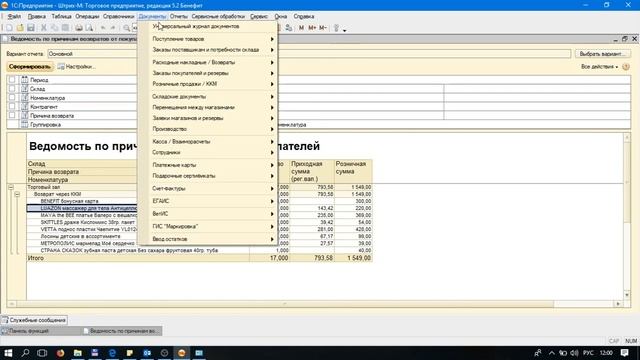This screenshot has width=640, height=360.
Task: Click the 1C Enterprise taskbar icon
Action: click(182, 353)
